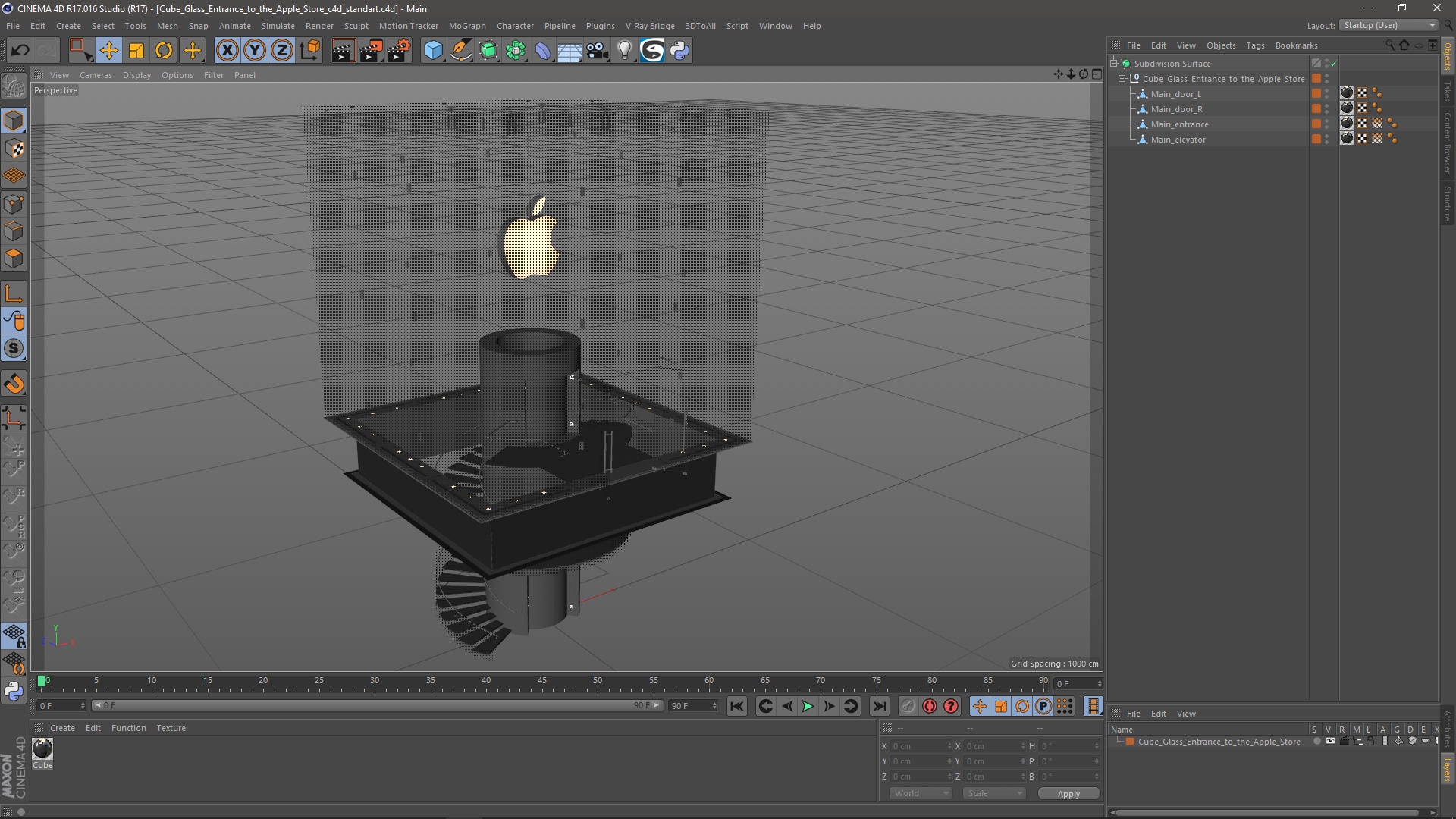Open the Scale size mode dropdown
The image size is (1456, 819).
[994, 793]
